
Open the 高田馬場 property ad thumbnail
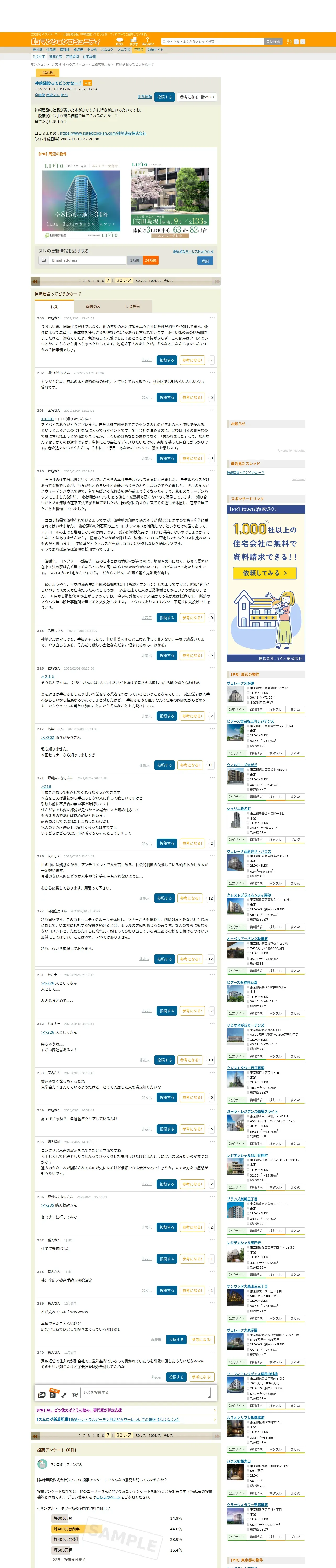click(170, 200)
